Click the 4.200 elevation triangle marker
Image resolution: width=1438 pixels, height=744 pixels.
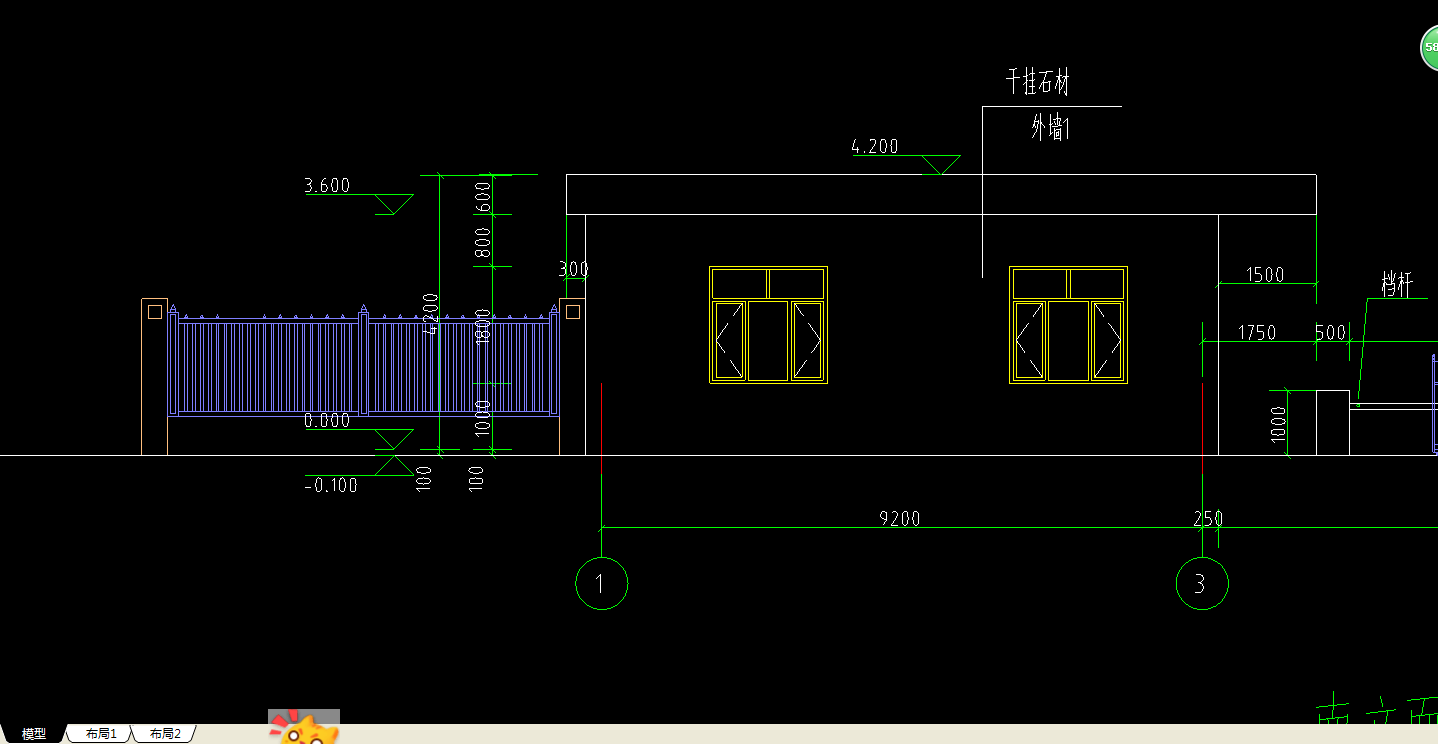click(939, 165)
